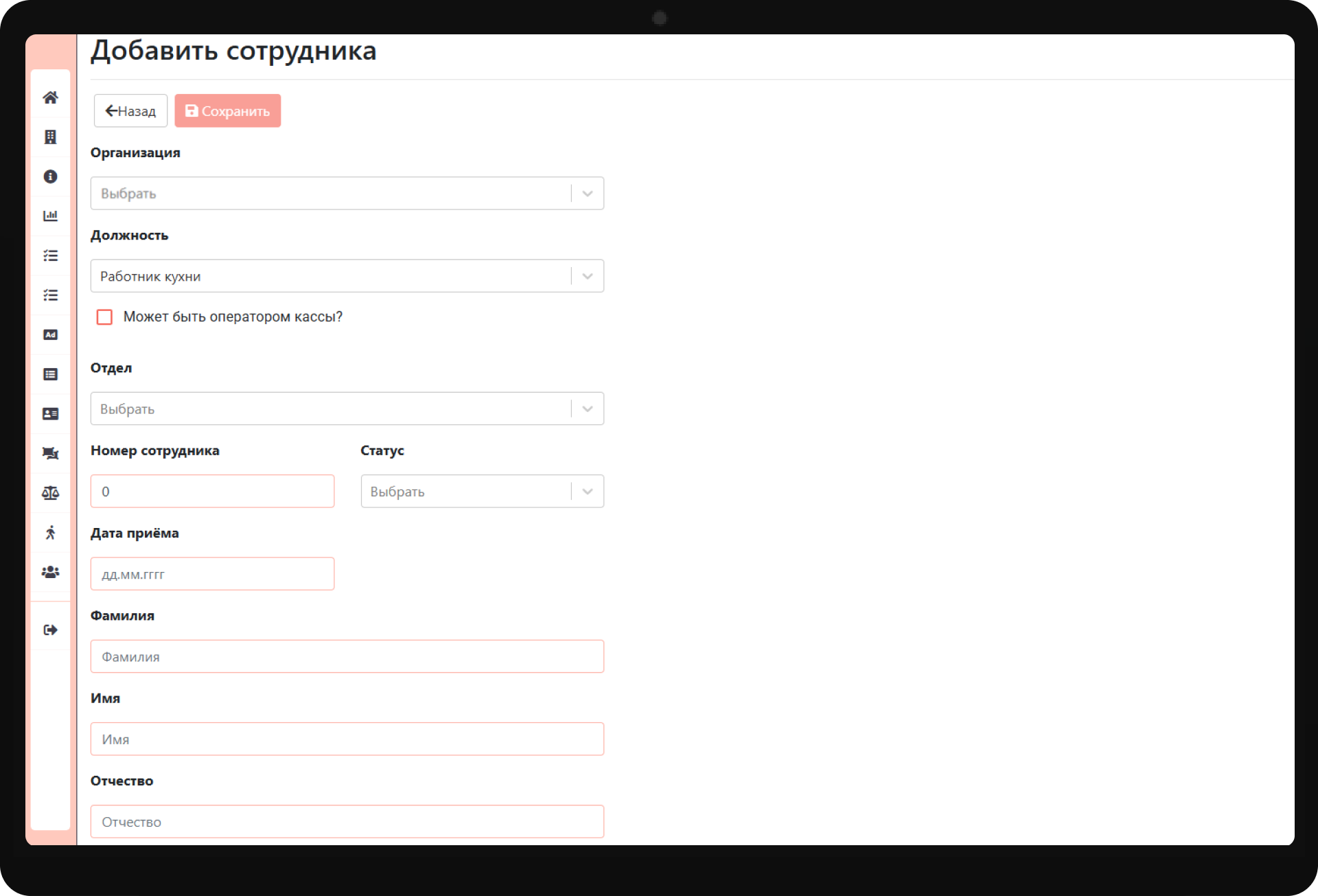Click the Назад back button

(130, 111)
